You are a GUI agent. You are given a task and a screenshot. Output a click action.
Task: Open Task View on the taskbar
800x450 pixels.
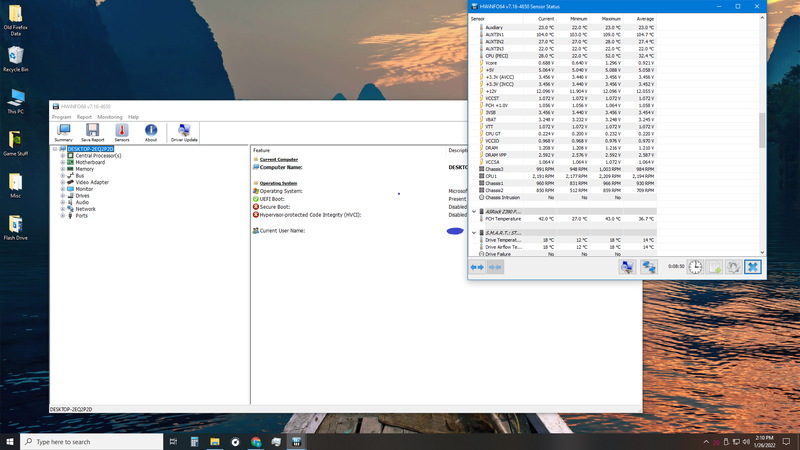click(x=173, y=442)
